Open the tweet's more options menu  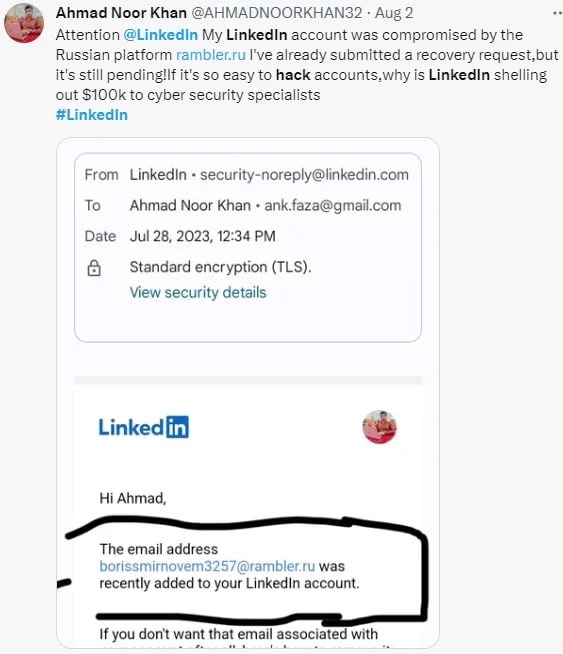pos(557,13)
